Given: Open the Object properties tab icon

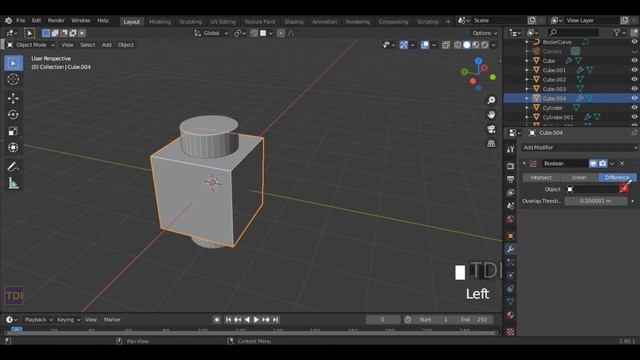Looking at the screenshot, I should 510,236.
